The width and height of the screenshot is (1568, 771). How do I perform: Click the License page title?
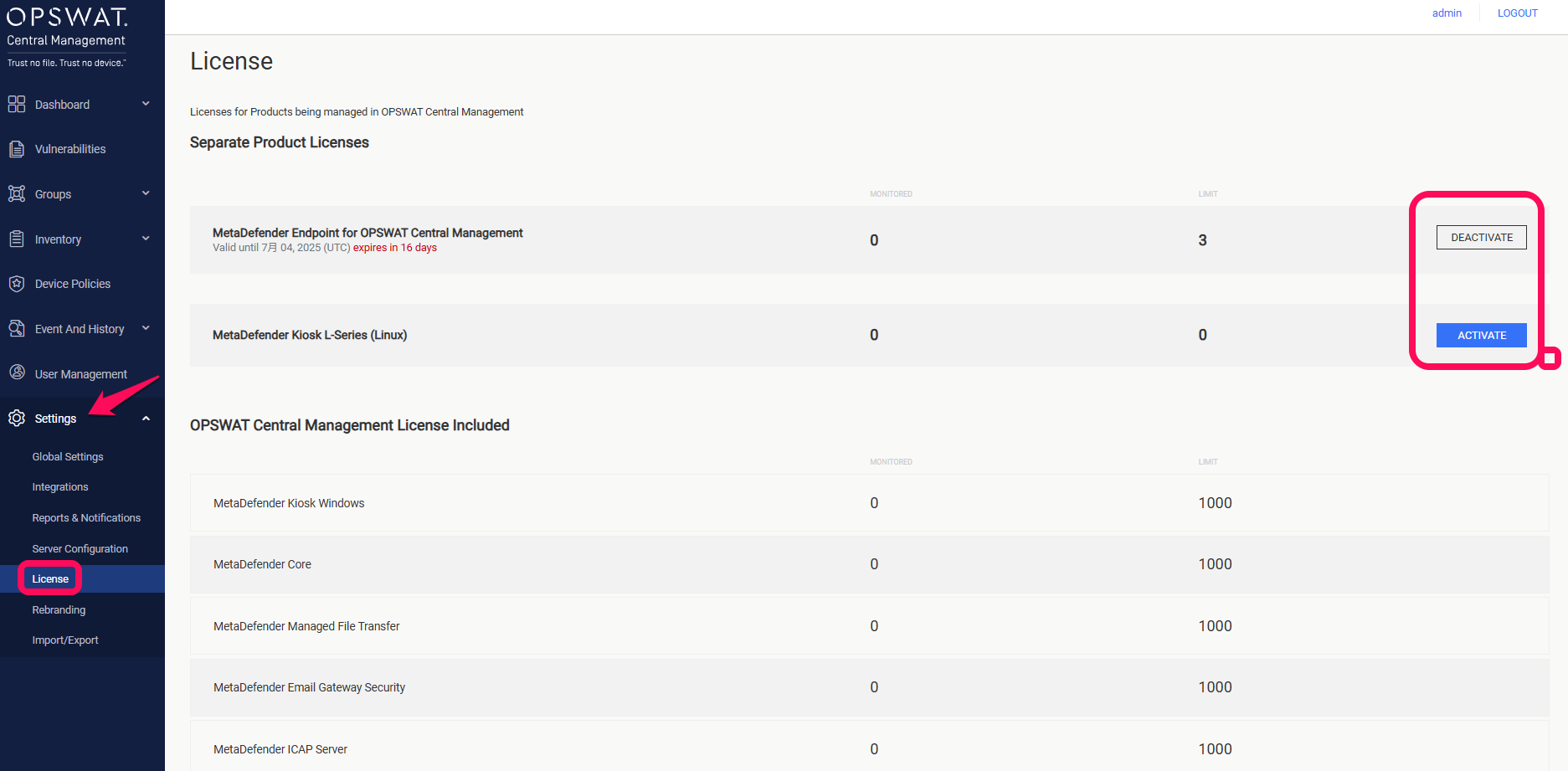coord(232,61)
